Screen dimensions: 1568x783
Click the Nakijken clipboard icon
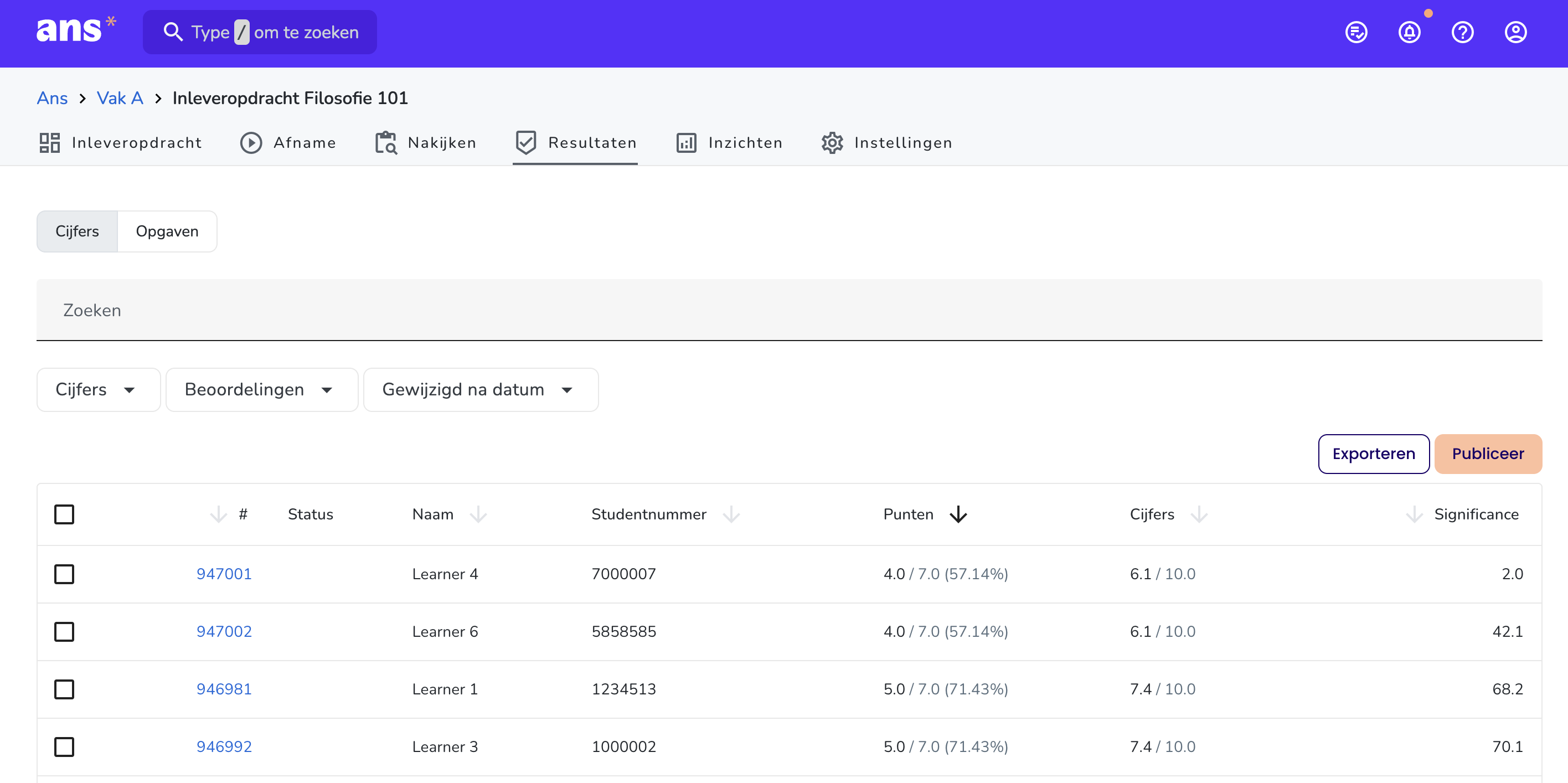coord(385,142)
